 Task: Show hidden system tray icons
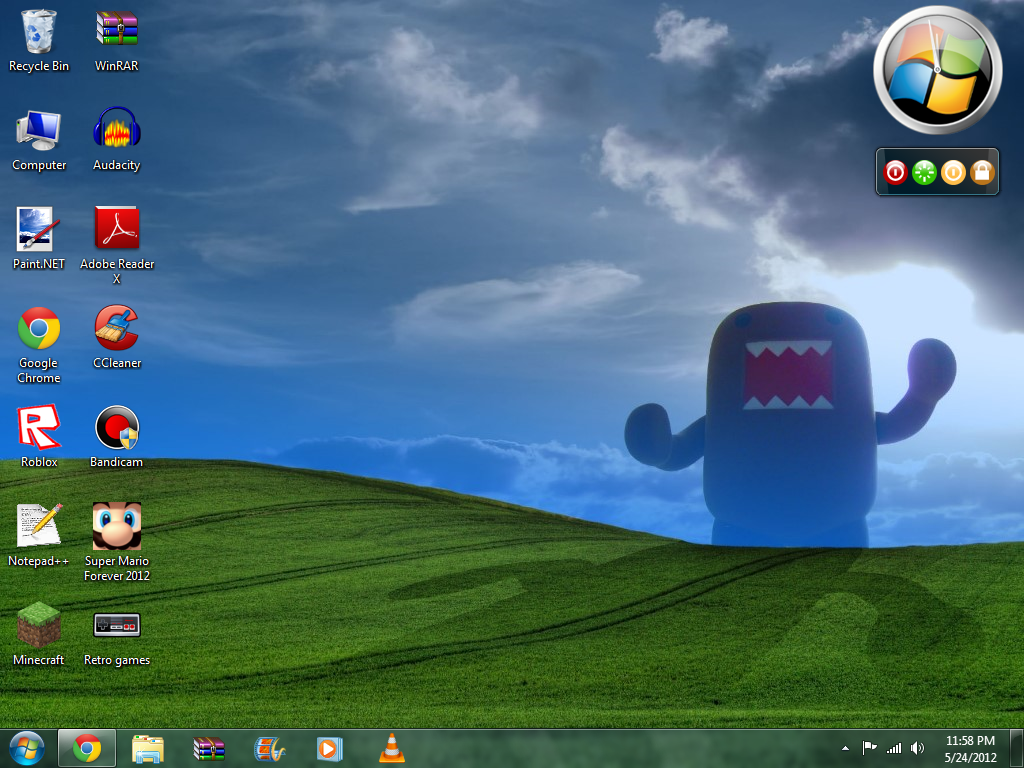tap(845, 748)
